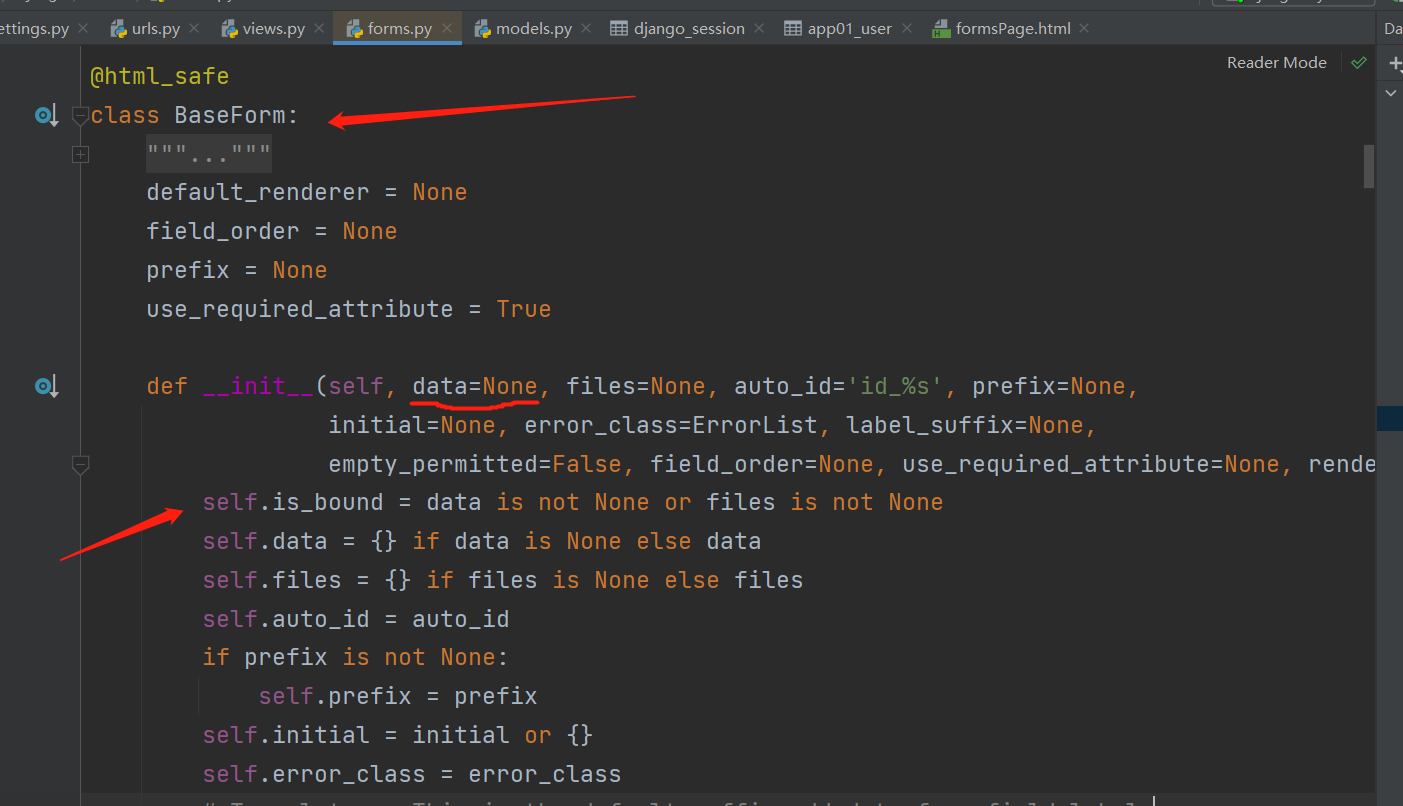The width and height of the screenshot is (1403, 806).
Task: Click the override gutter icon beside class BaseForm
Action: [x=46, y=116]
